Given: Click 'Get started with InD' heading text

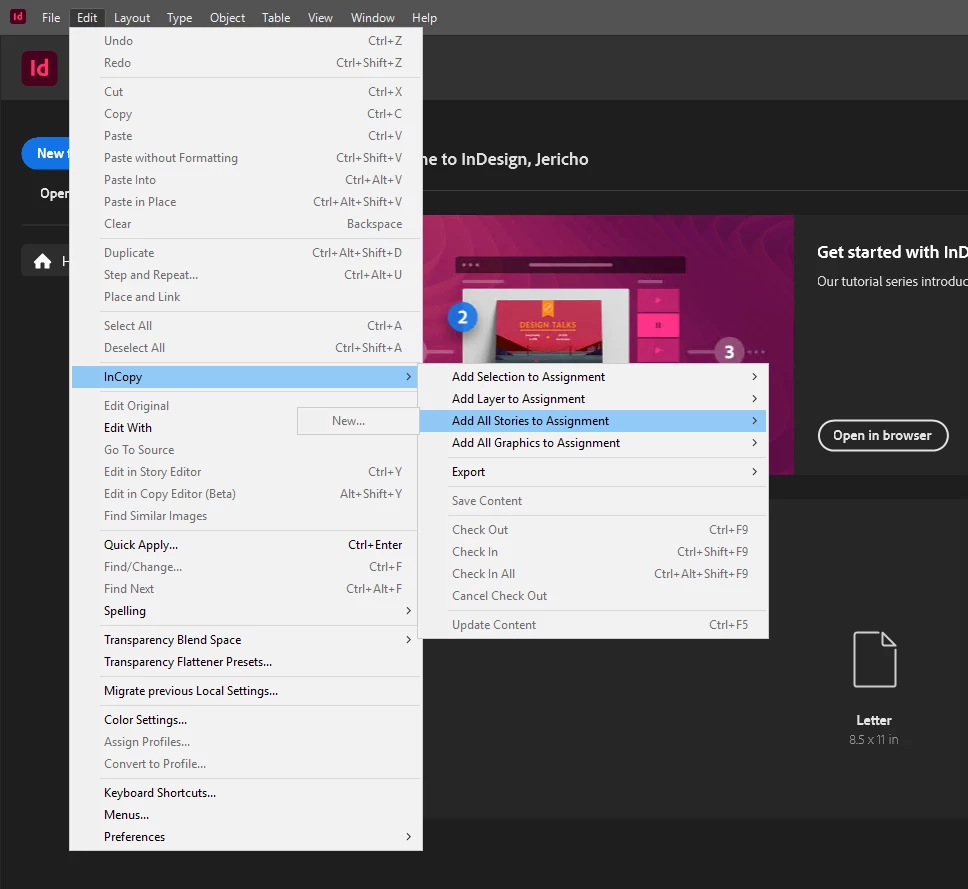Looking at the screenshot, I should (x=892, y=252).
